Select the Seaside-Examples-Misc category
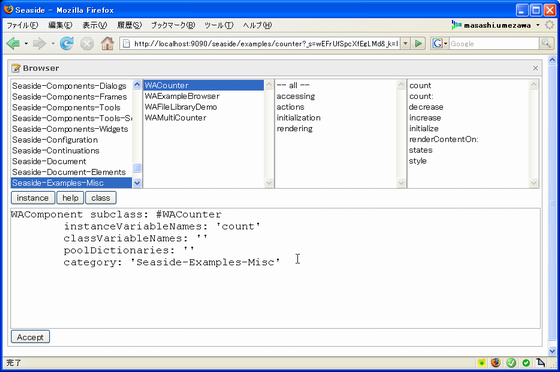560x372 pixels. click(x=71, y=183)
